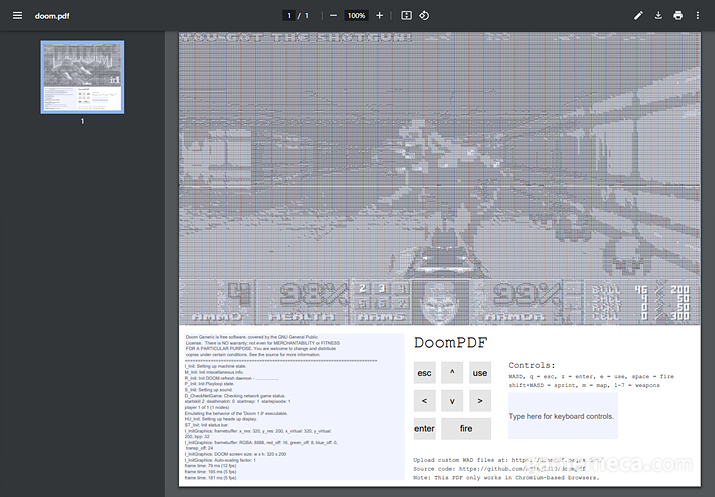Click the ARMS weapon numbers panel
Screen dimensions: 715x497
pos(381,302)
